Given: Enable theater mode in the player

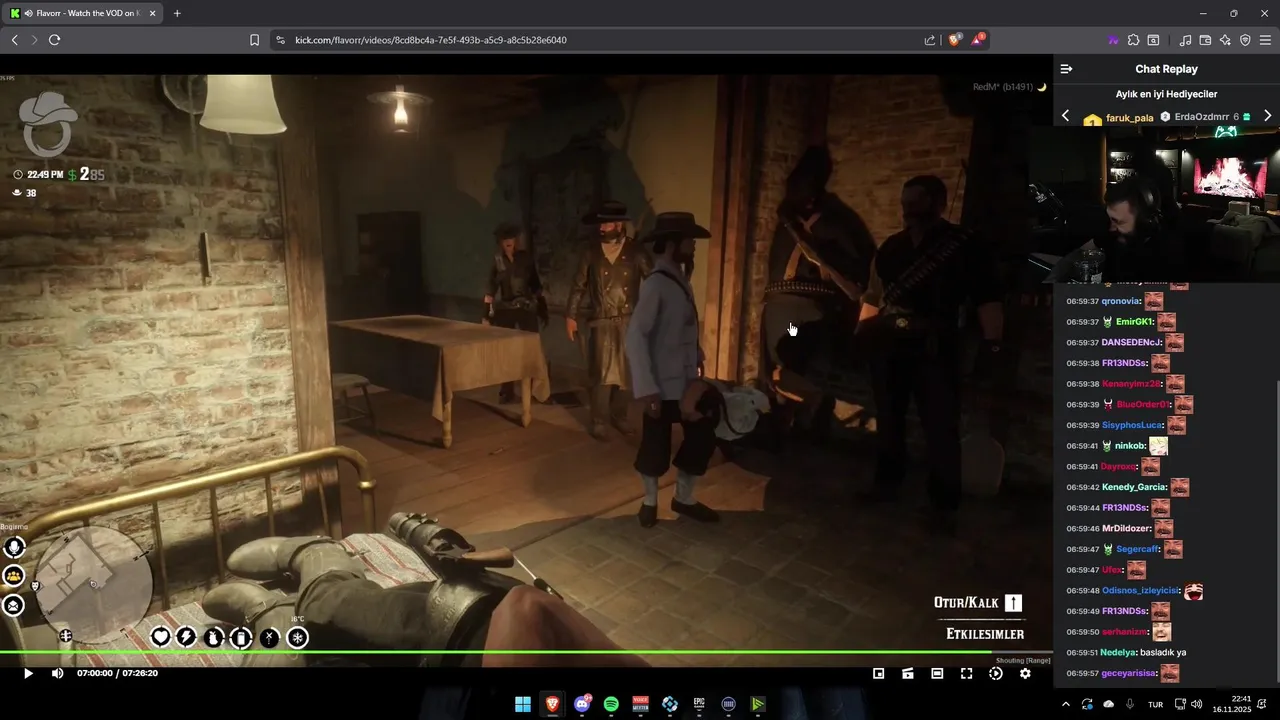Looking at the screenshot, I should pos(937,673).
